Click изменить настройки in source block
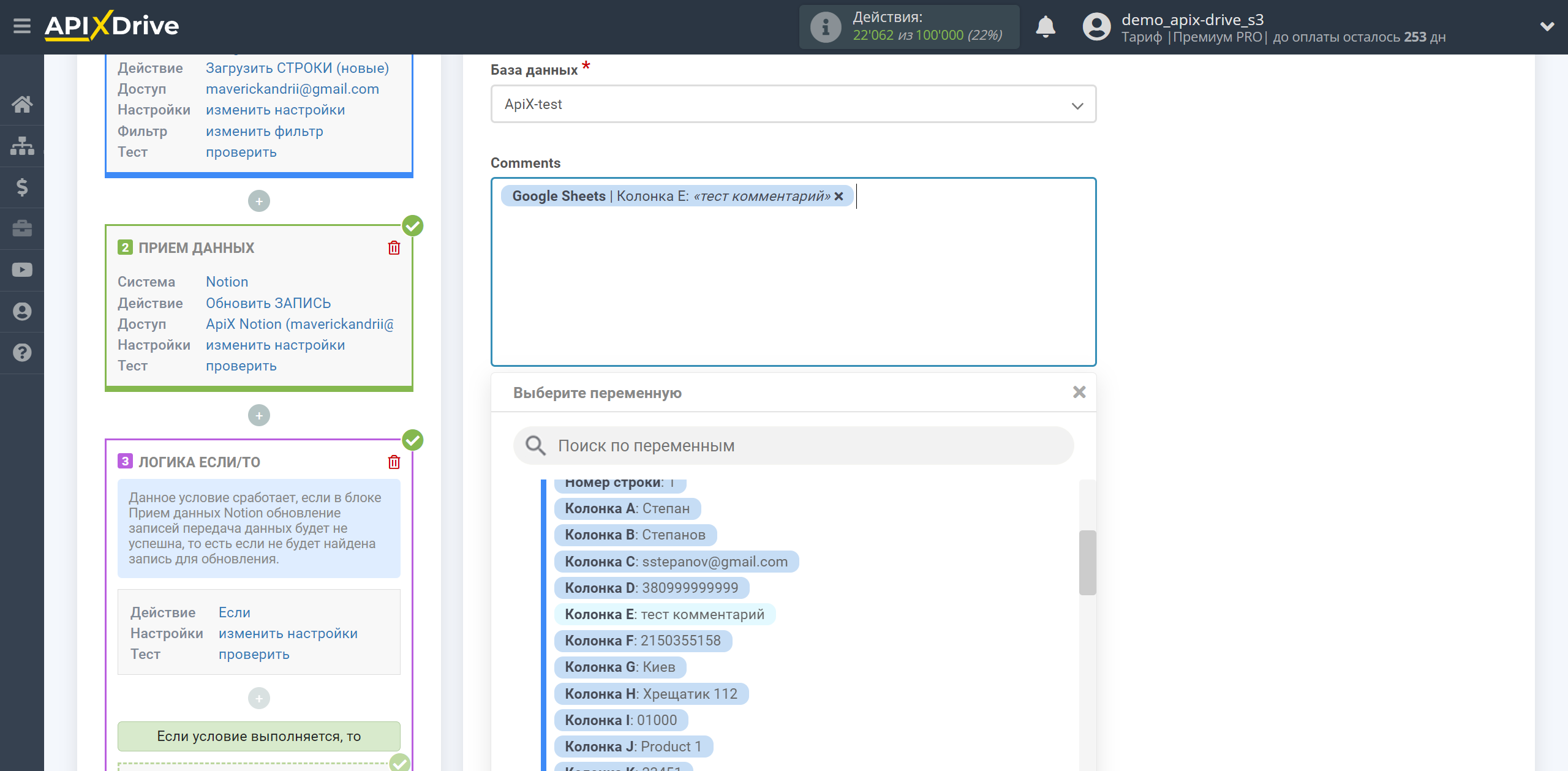Screen dimensions: 1568x771 (275, 110)
